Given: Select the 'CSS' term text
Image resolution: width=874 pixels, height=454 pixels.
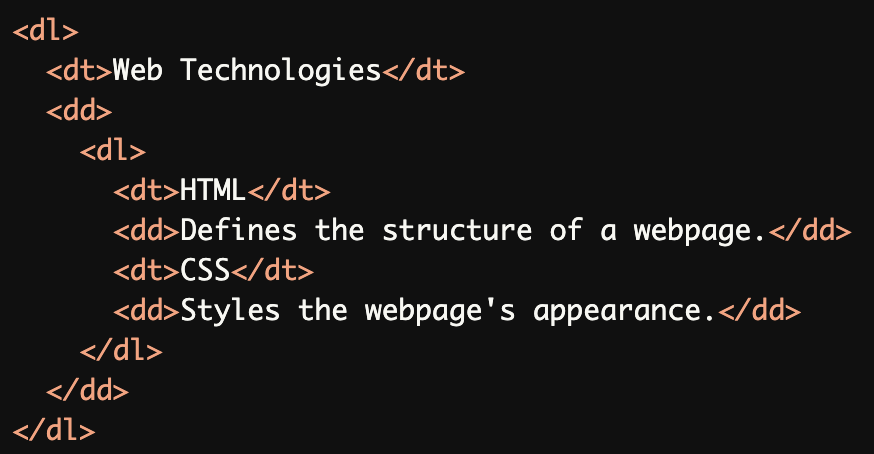Looking at the screenshot, I should pyautogui.click(x=205, y=271).
